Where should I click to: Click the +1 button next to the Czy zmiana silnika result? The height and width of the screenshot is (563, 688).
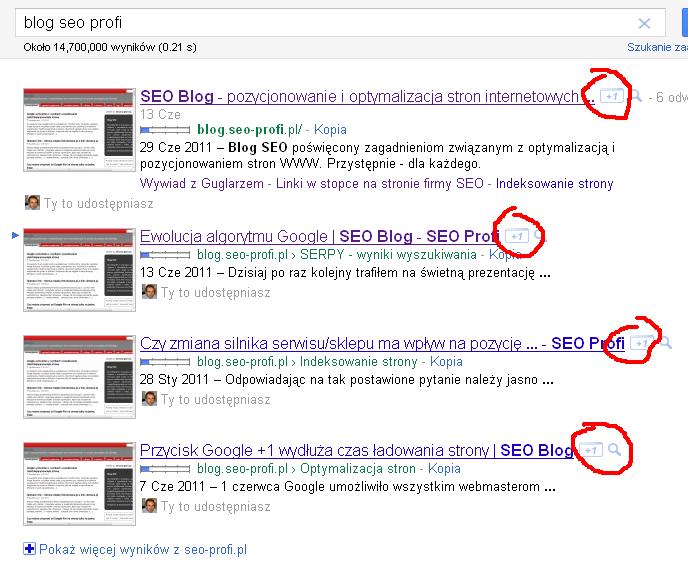click(641, 343)
